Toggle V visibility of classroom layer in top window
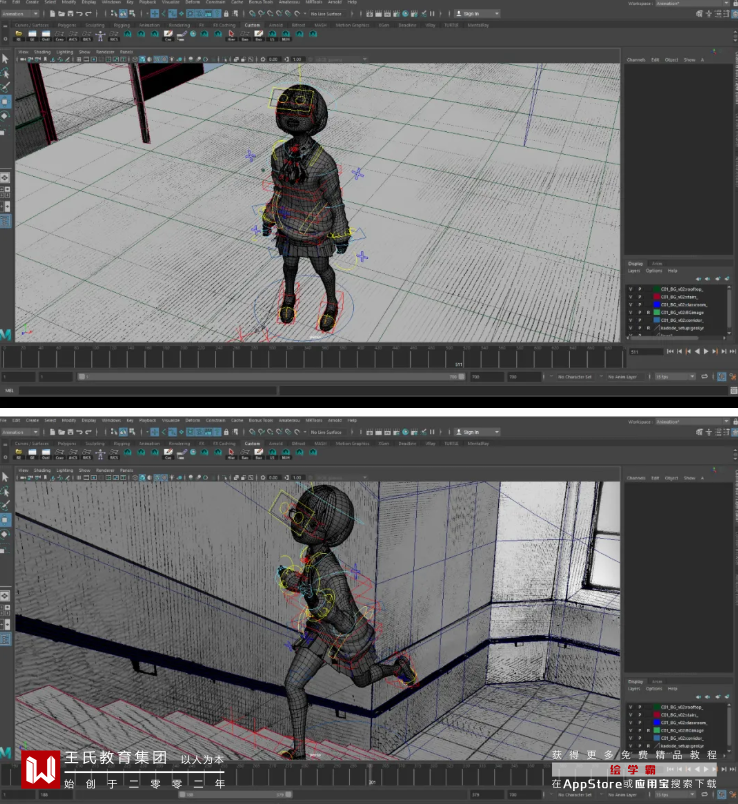 coord(631,305)
